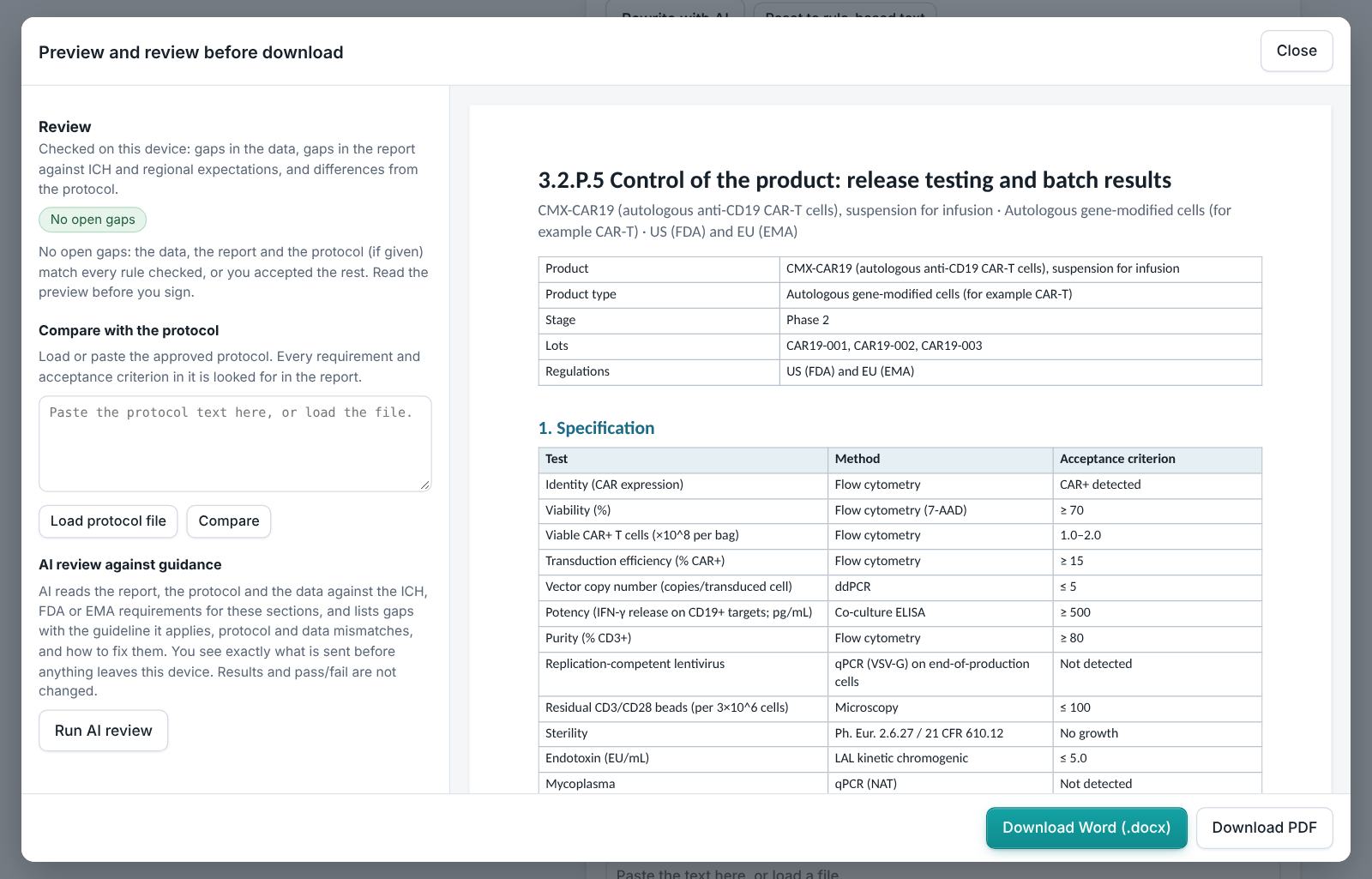Click the Sterility test row
The width and height of the screenshot is (1372, 879).
(900, 733)
